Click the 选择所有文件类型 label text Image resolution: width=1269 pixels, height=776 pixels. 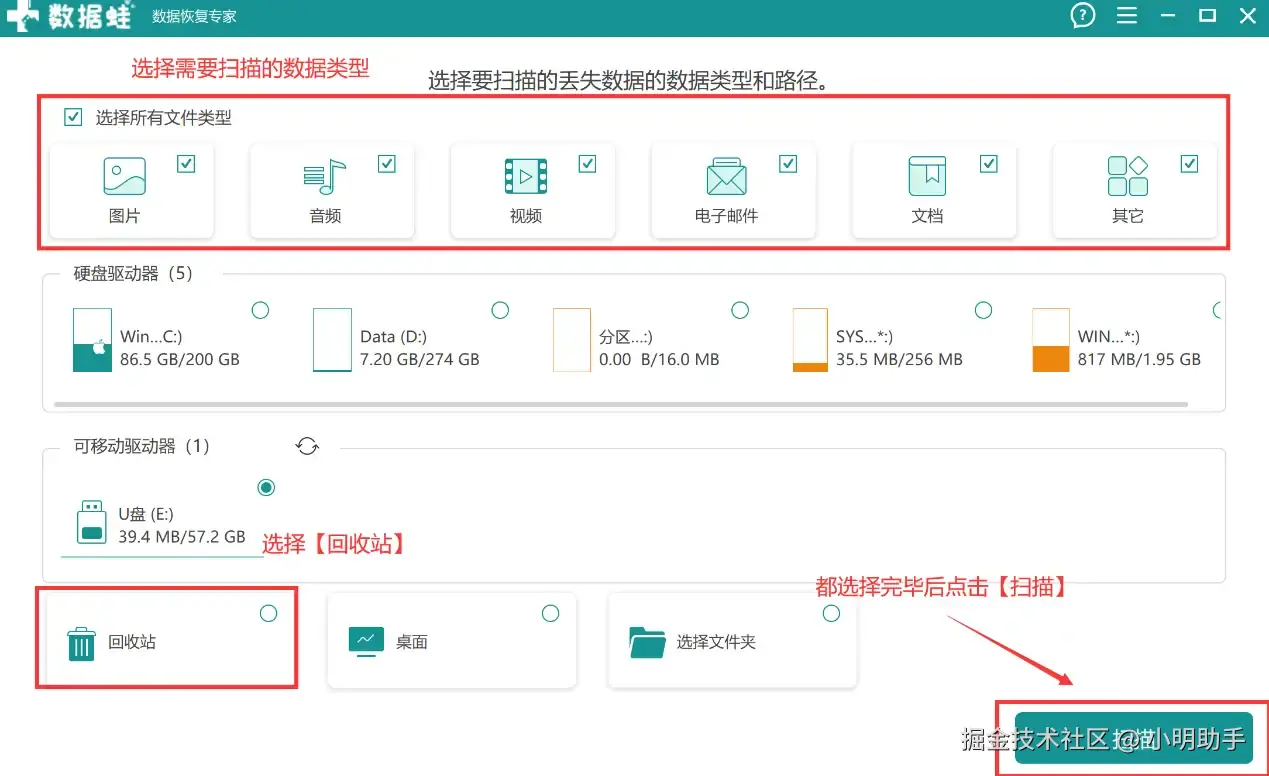click(x=164, y=118)
